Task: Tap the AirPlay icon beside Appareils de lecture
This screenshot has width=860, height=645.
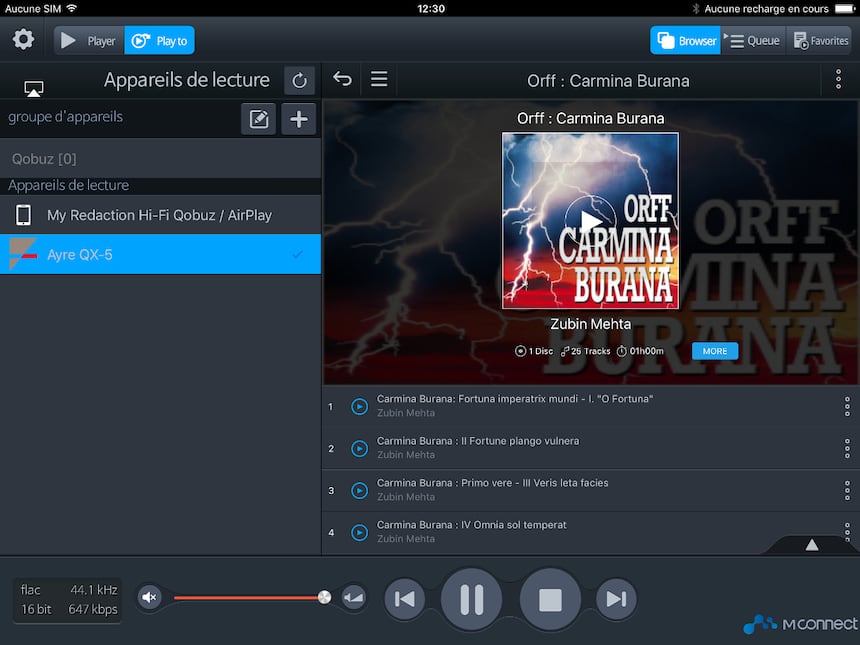Action: 33,88
